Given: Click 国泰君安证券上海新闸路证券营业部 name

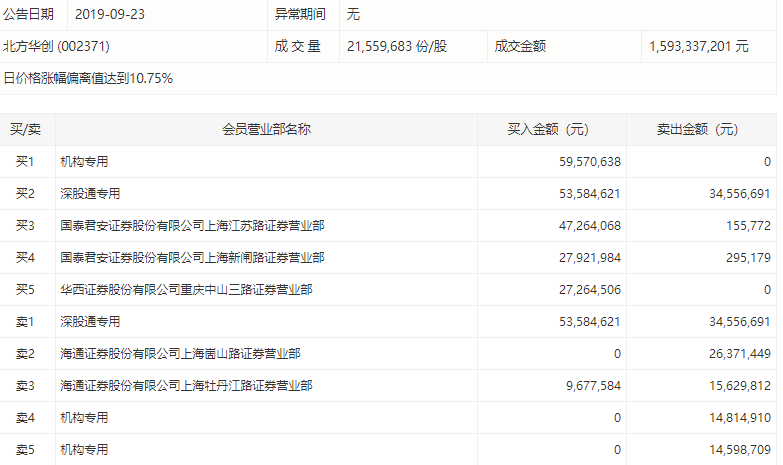Looking at the screenshot, I should [x=192, y=257].
